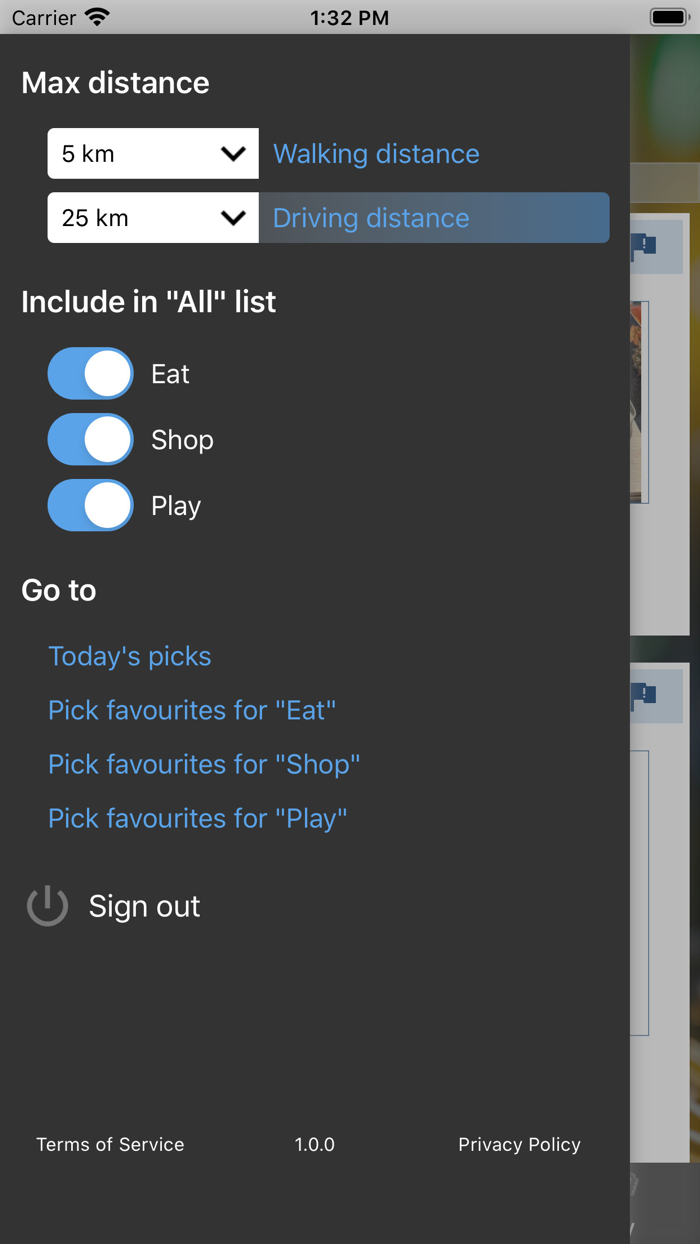Open Pick favourites for Shop

click(x=204, y=764)
